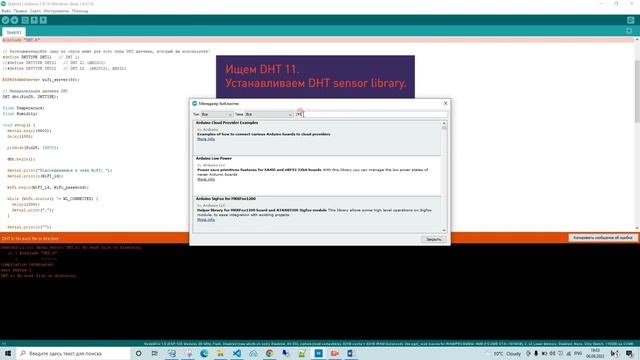
Task: Open File Explorer from the taskbar
Action: (220, 353)
